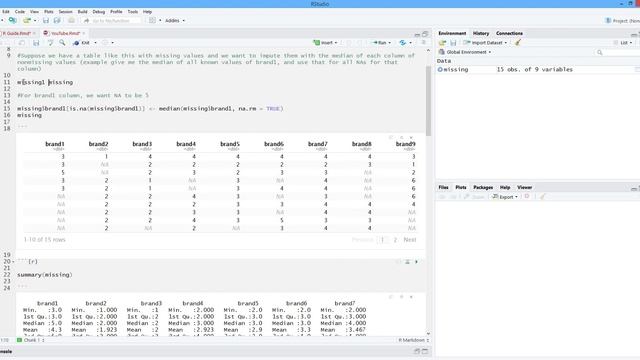This screenshot has height=360, width=640.
Task: Open the Insert chunk dropdown
Action: coord(325,43)
